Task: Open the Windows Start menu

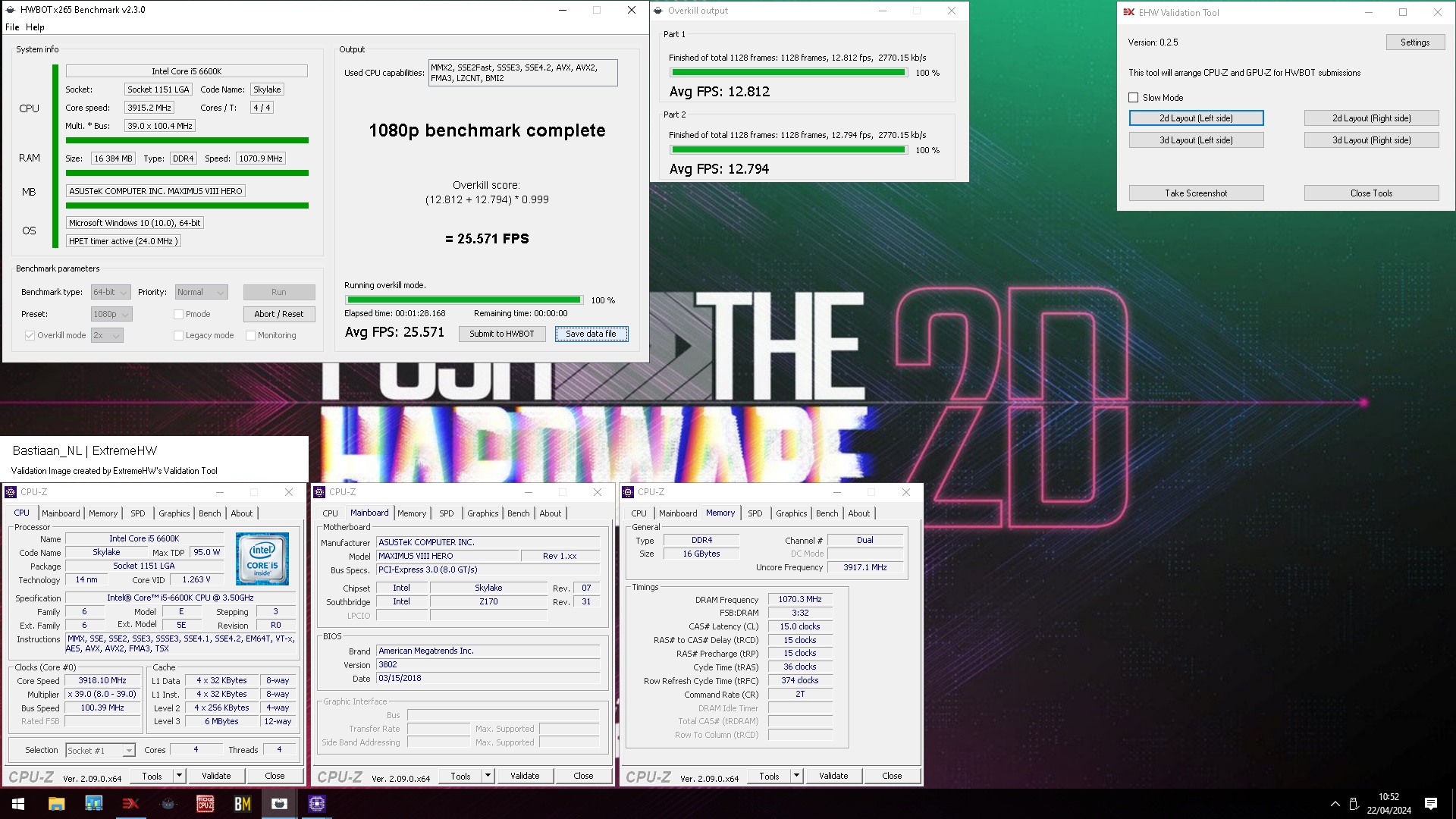Action: [x=18, y=804]
